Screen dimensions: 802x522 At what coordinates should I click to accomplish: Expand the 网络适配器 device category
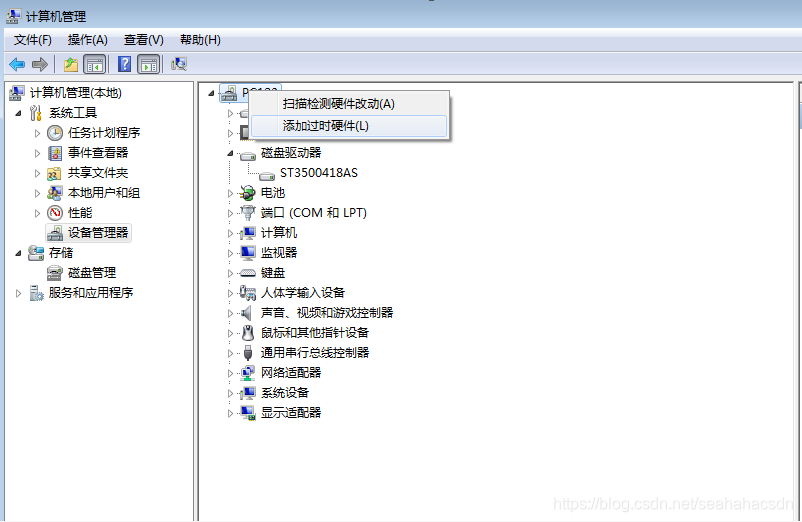coord(230,373)
